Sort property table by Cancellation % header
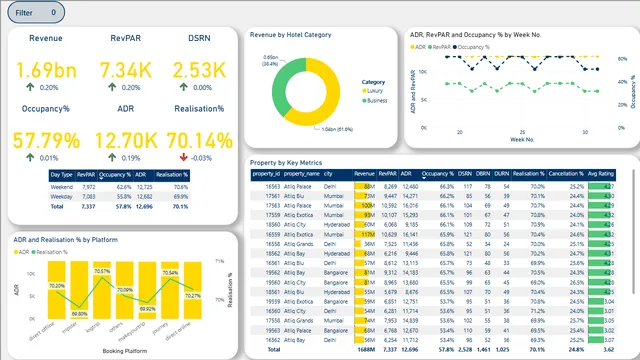This screenshot has width=640, height=360. pos(566,174)
